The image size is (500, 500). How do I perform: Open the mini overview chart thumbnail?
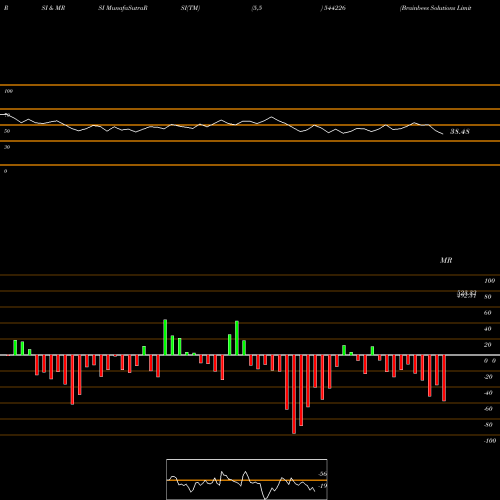pyautogui.click(x=247, y=479)
